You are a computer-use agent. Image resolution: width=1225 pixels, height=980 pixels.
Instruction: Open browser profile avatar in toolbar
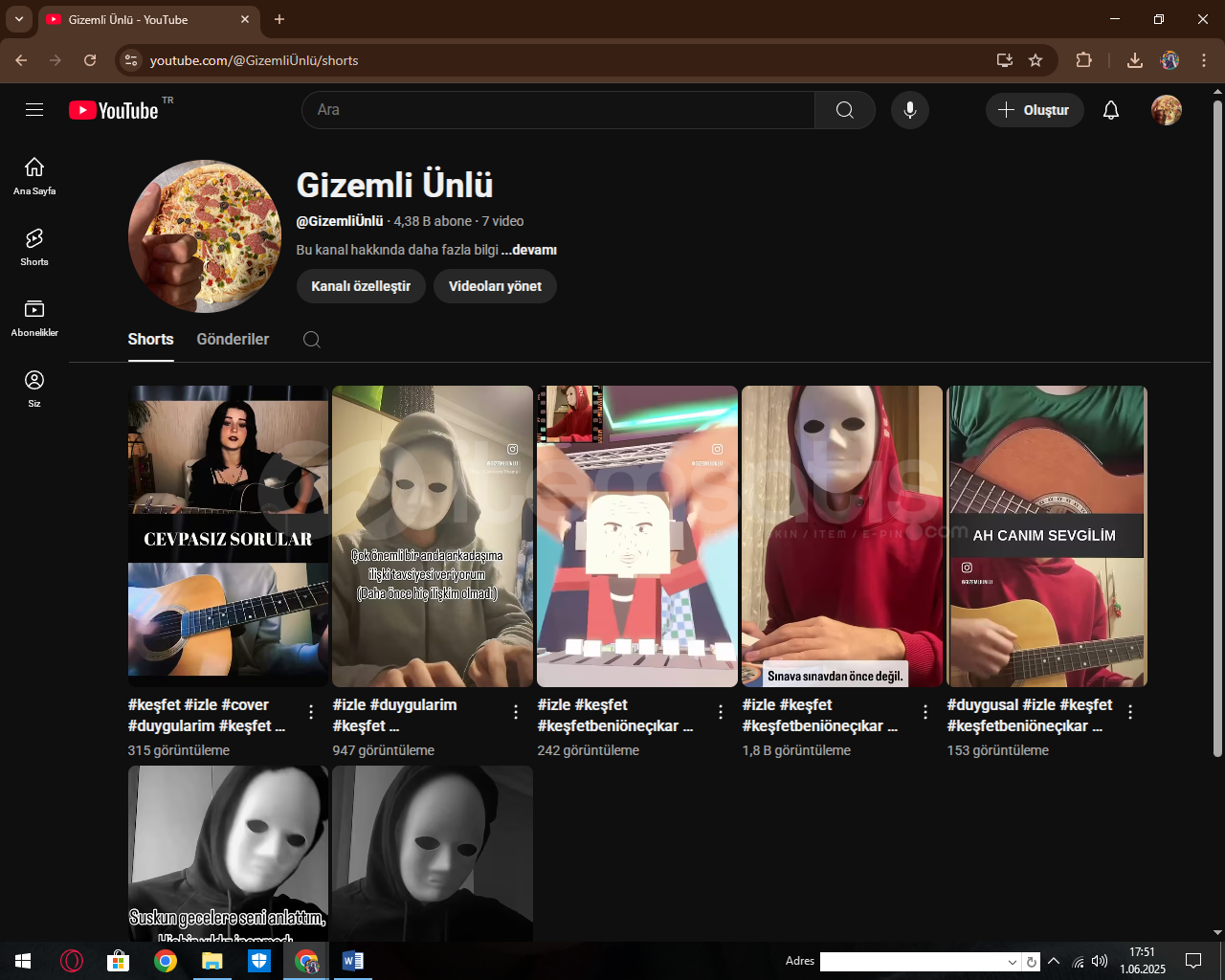[1169, 60]
